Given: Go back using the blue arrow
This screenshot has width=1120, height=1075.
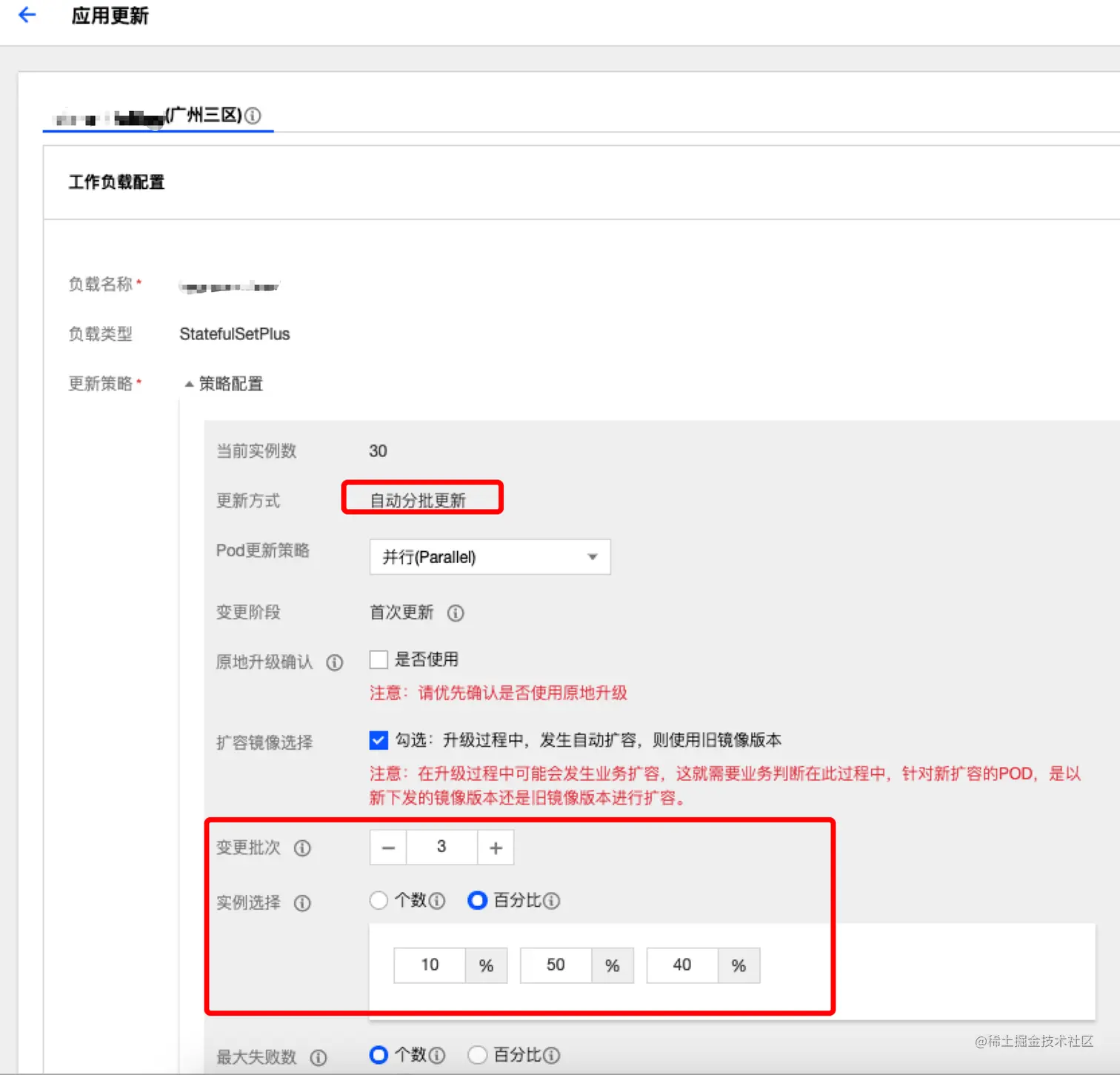Looking at the screenshot, I should tap(27, 15).
